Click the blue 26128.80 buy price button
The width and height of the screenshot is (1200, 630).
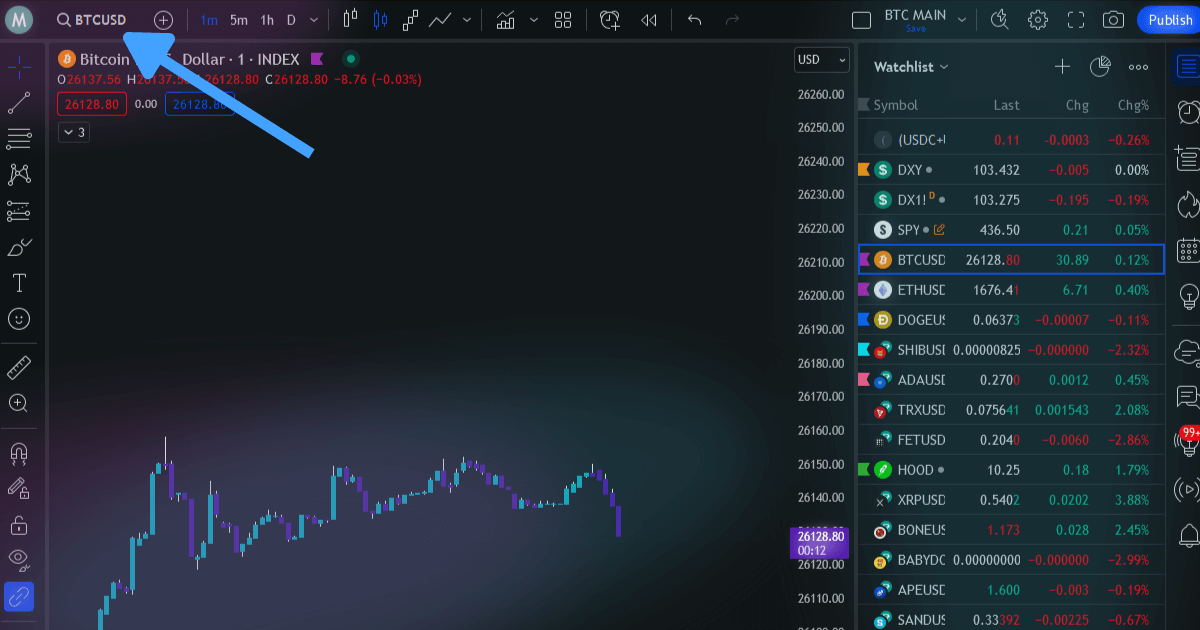200,104
